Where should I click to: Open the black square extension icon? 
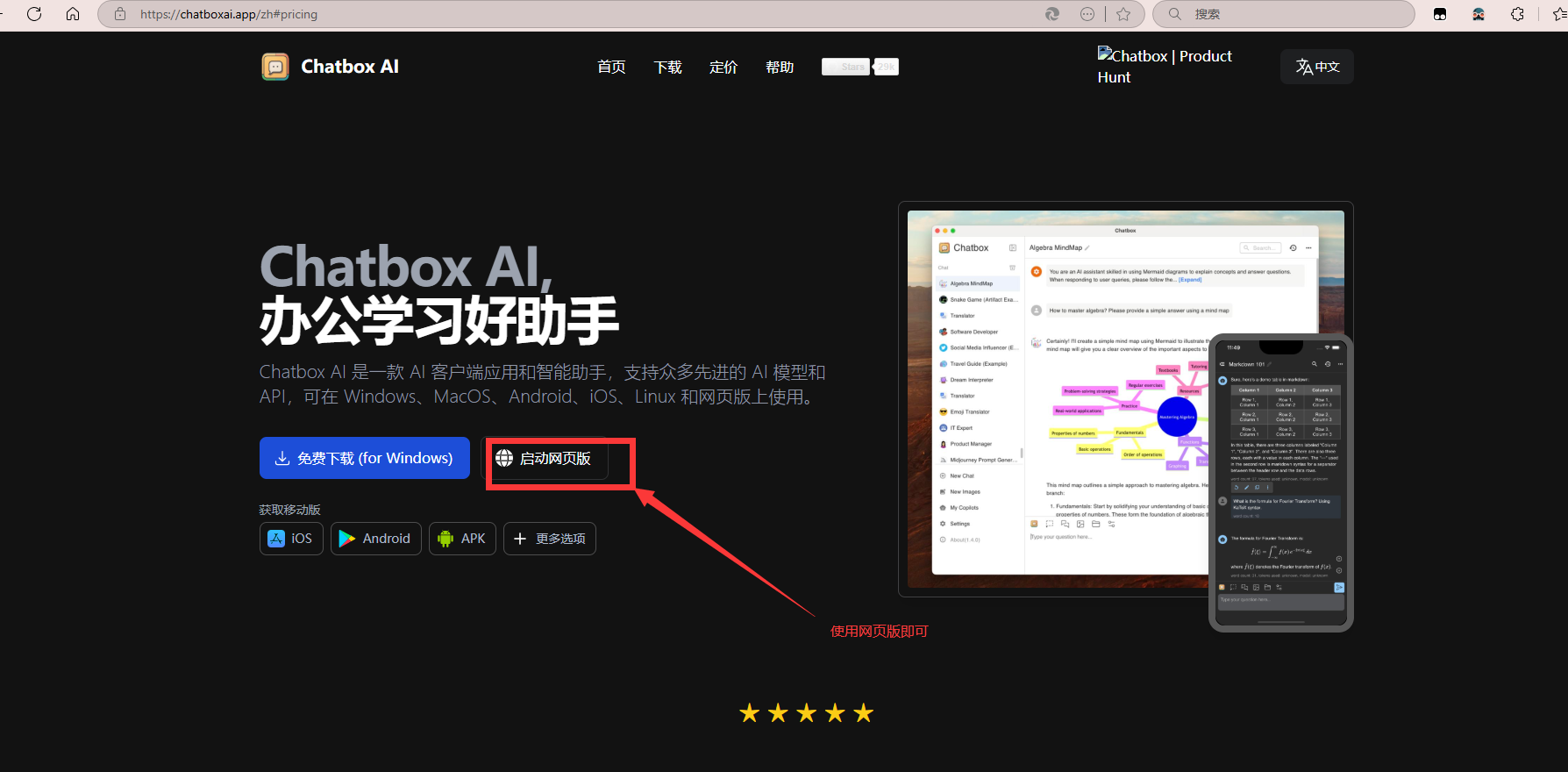coord(1440,14)
